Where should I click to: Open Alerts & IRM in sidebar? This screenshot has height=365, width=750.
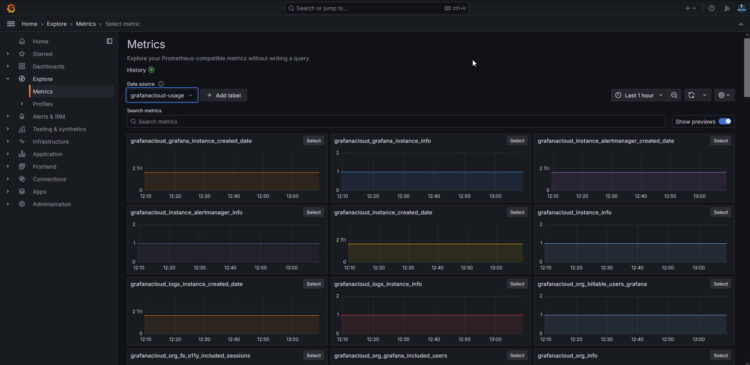coord(49,116)
